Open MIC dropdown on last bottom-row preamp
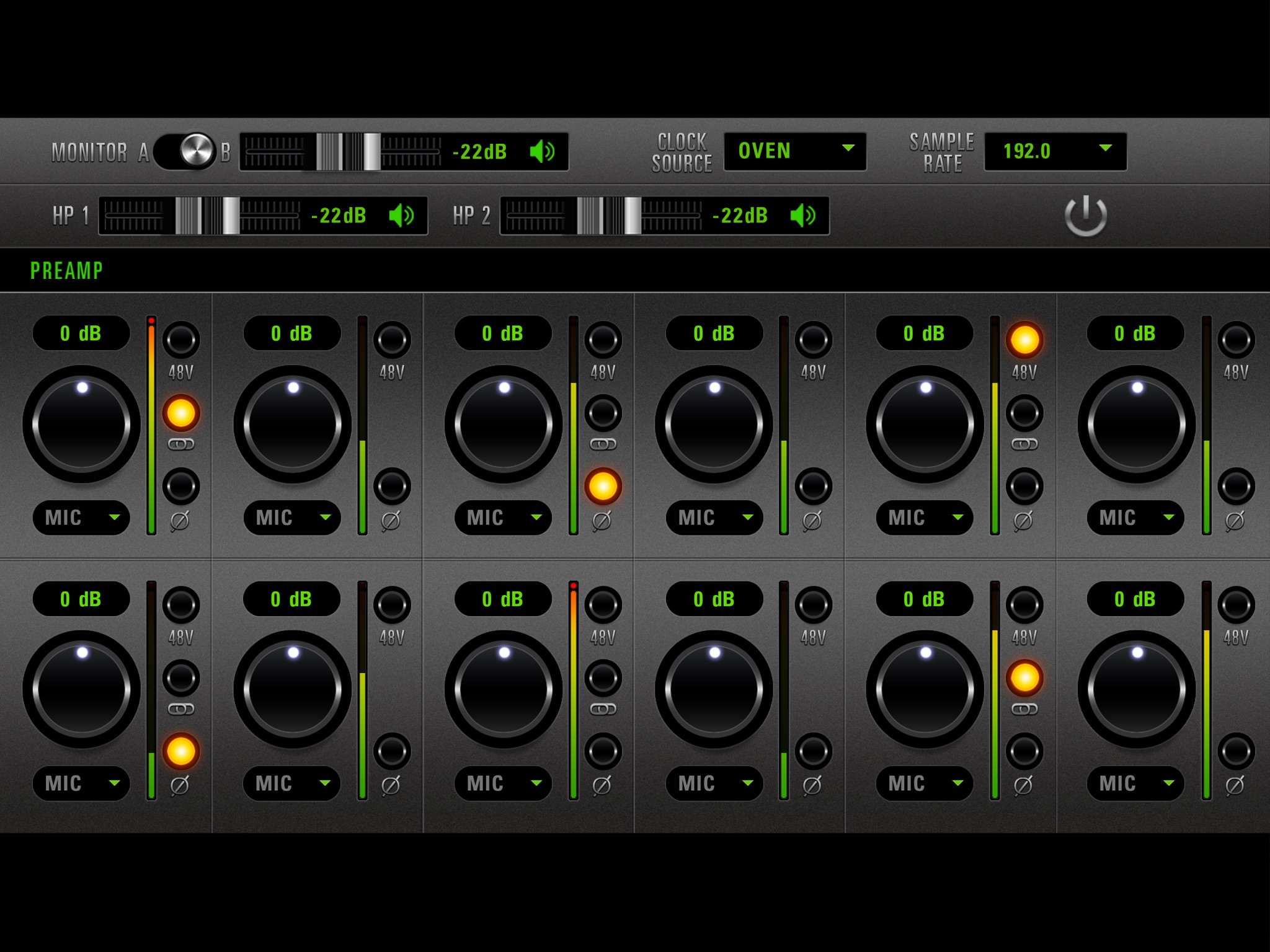The width and height of the screenshot is (1270, 952). click(x=1135, y=783)
